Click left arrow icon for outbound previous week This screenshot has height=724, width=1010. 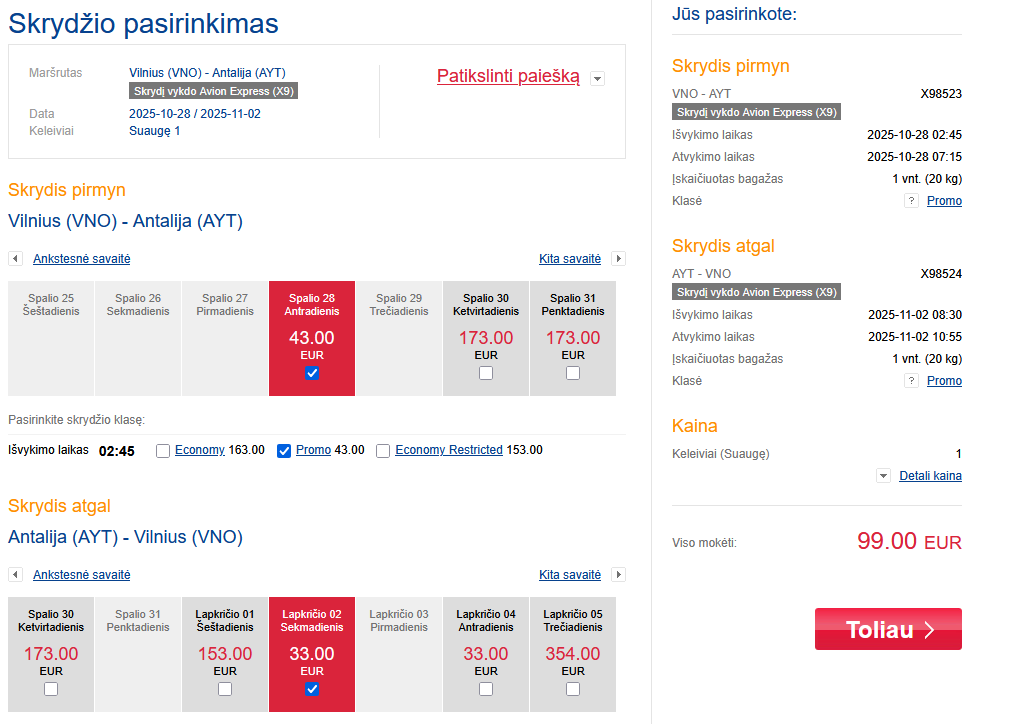[16, 259]
